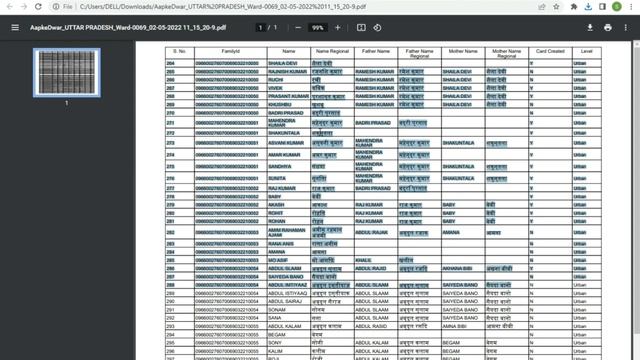Click the name 'ASVANI KUMAR'
The image size is (640, 360).
pyautogui.click(x=286, y=143)
